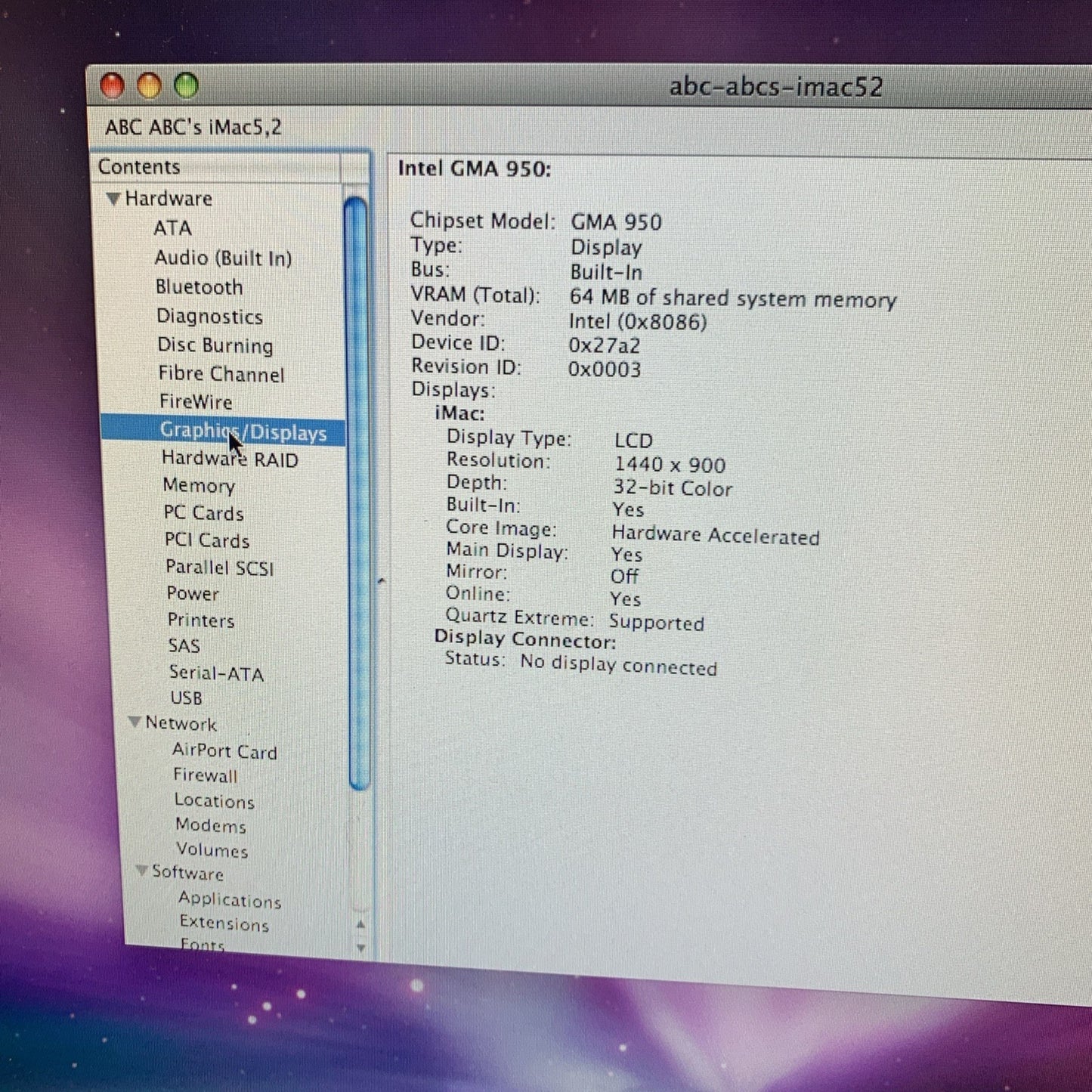Select the Software category label
This screenshot has width=1092, height=1092.
(187, 873)
